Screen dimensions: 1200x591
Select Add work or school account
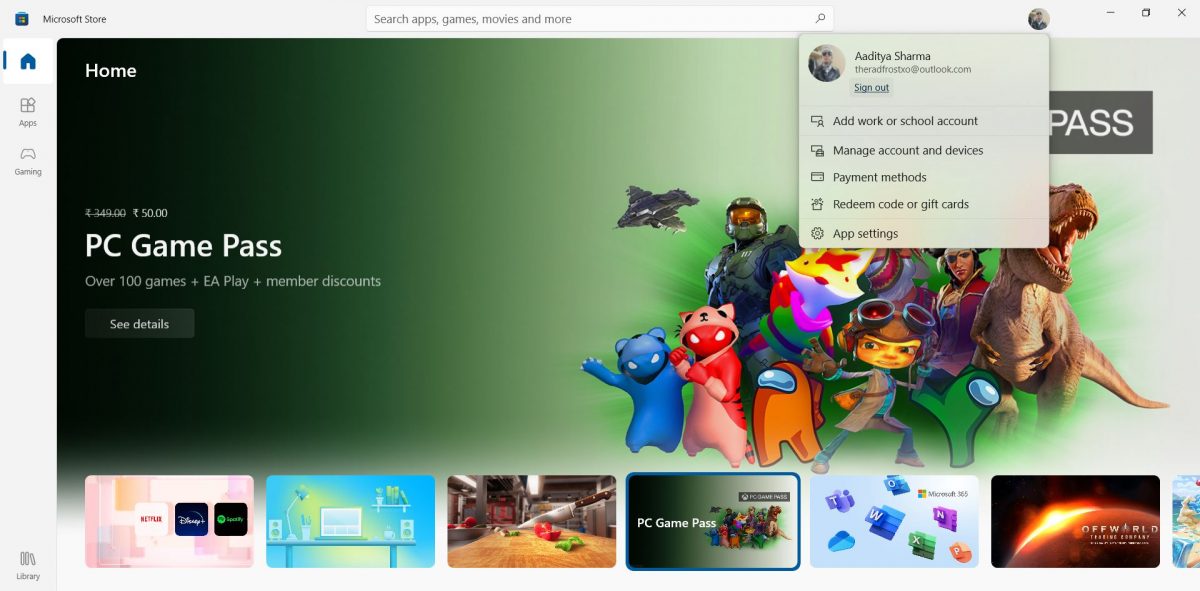pyautogui.click(x=924, y=121)
